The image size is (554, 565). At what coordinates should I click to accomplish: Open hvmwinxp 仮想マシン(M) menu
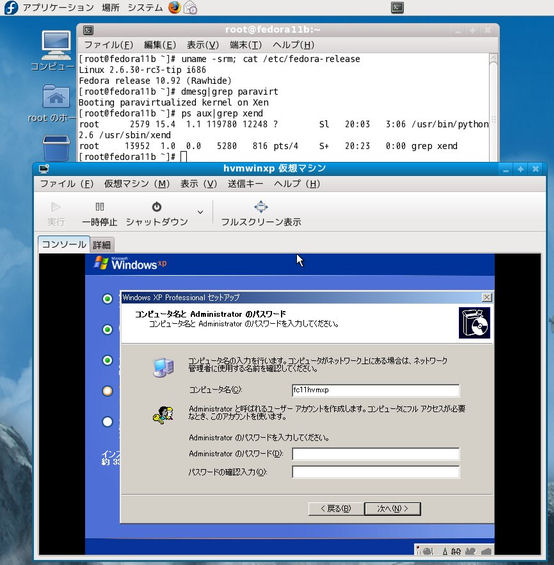[x=137, y=184]
